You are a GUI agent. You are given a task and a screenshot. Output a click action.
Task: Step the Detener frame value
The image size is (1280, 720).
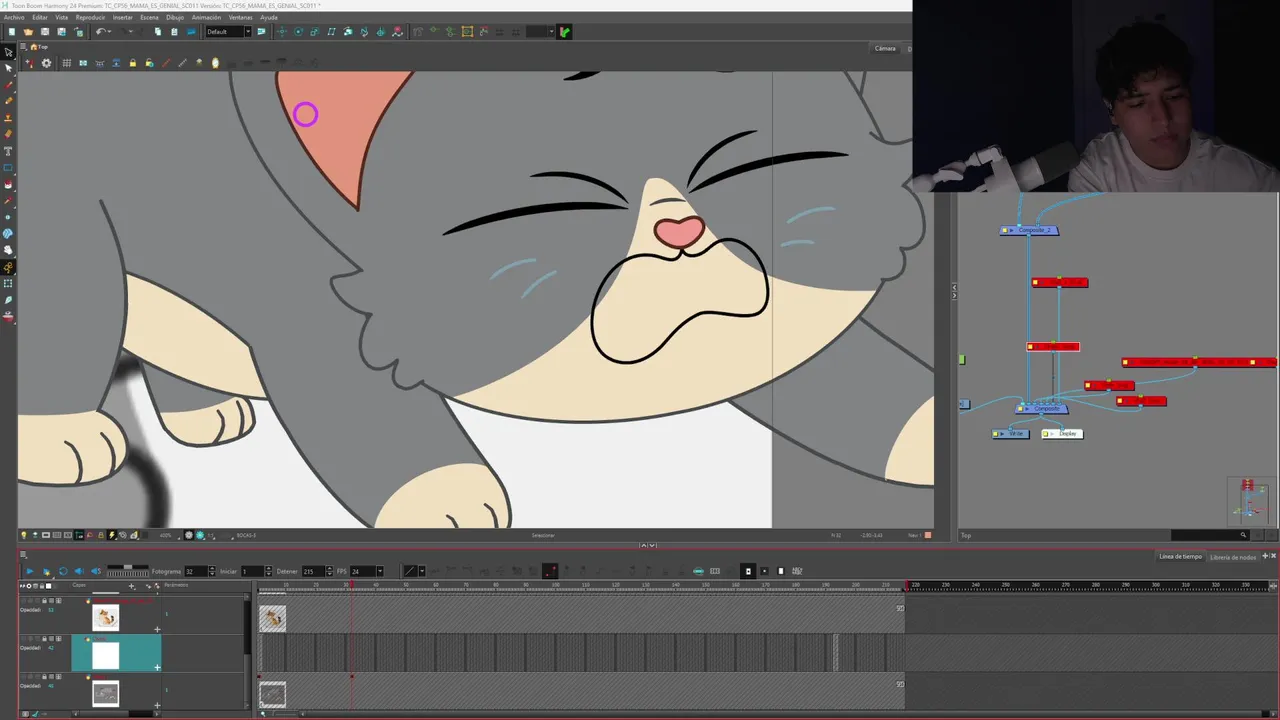(x=329, y=571)
